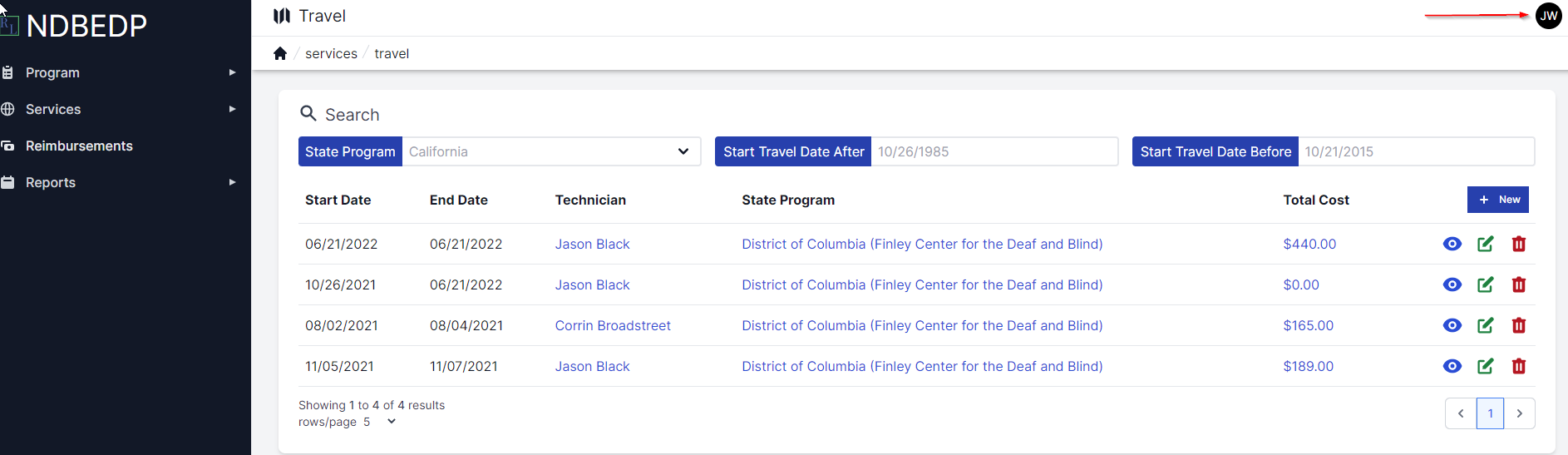Open the JW user avatar menu
Viewport: 1568px width, 455px height.
[1548, 16]
